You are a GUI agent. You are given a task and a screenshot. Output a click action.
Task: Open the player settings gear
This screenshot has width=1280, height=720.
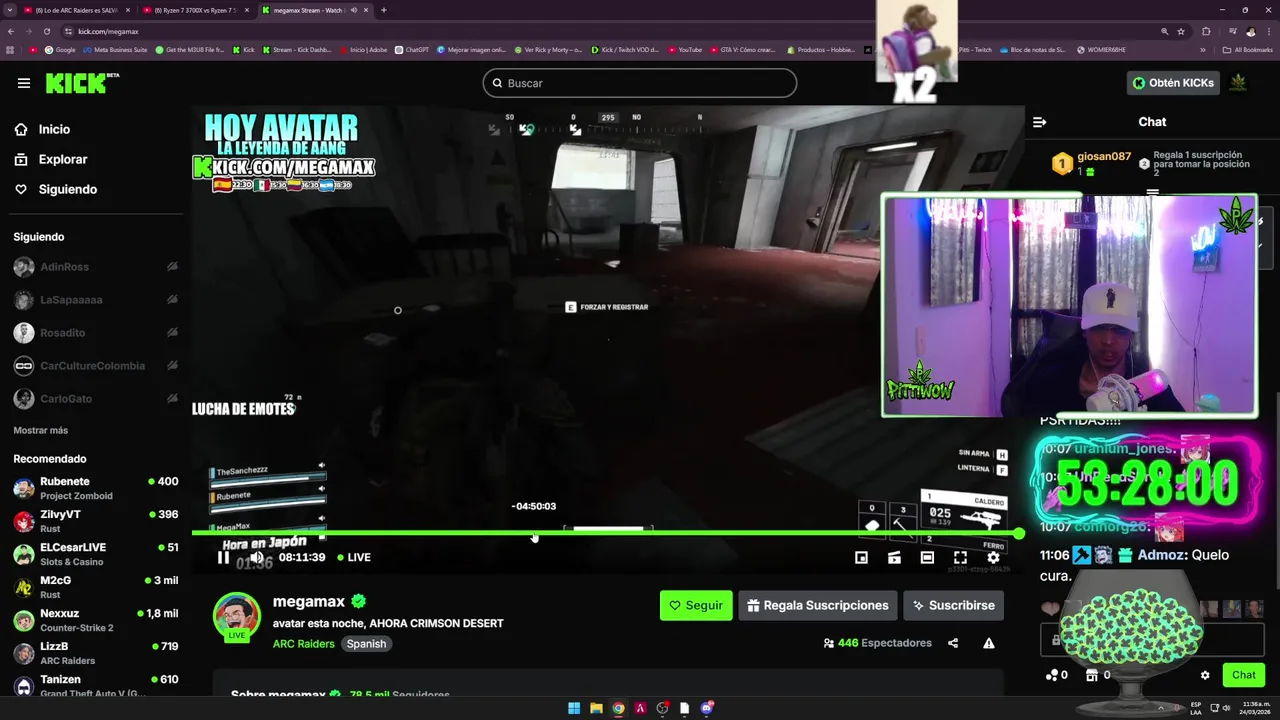click(993, 557)
